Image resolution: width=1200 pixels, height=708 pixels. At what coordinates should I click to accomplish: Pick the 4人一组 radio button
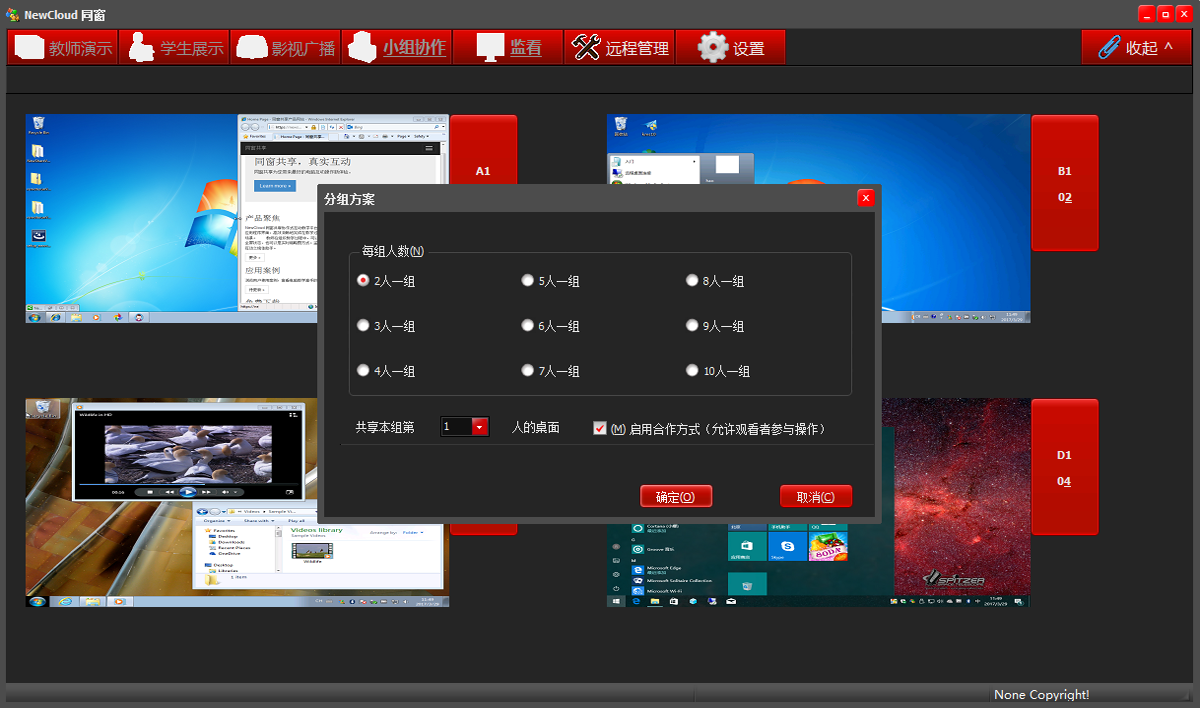pos(386,371)
